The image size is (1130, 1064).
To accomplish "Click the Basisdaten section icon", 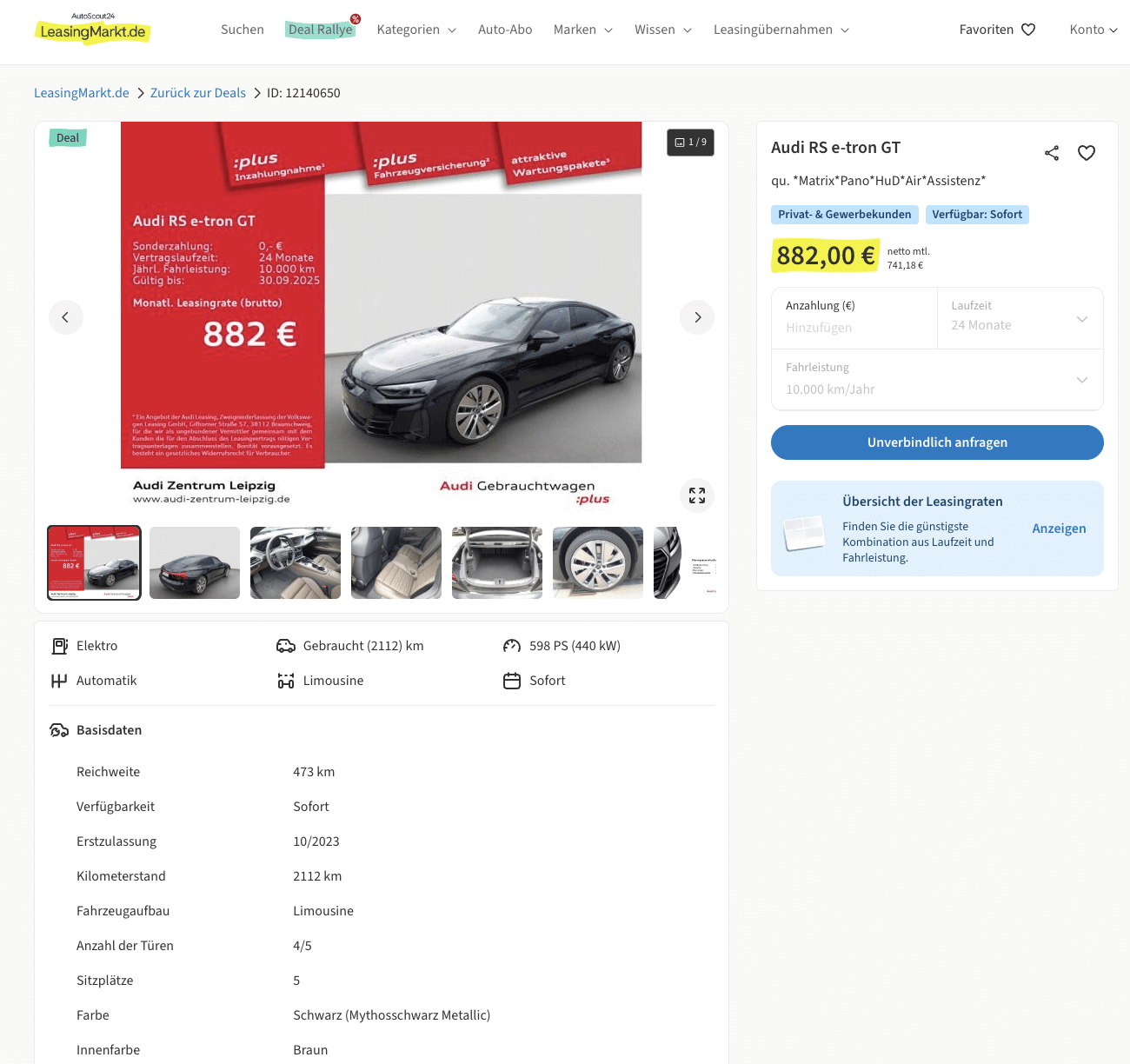I will pyautogui.click(x=59, y=730).
